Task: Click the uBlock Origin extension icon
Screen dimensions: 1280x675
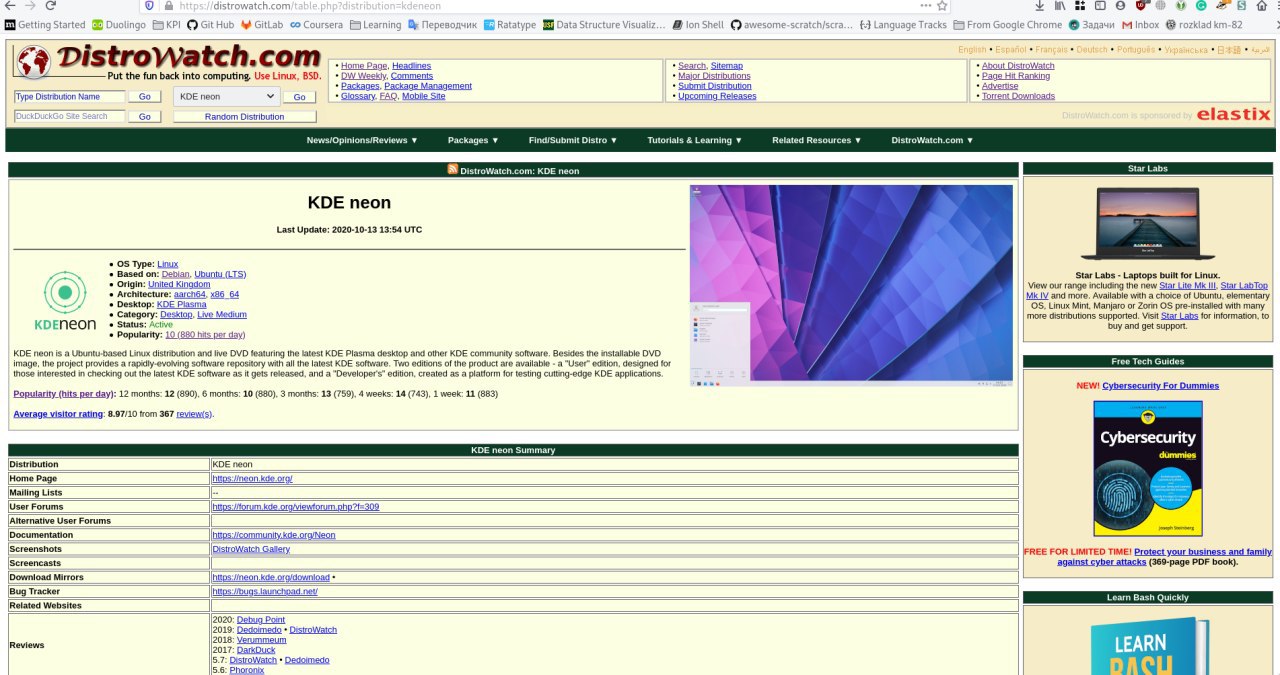Action: point(1140,5)
